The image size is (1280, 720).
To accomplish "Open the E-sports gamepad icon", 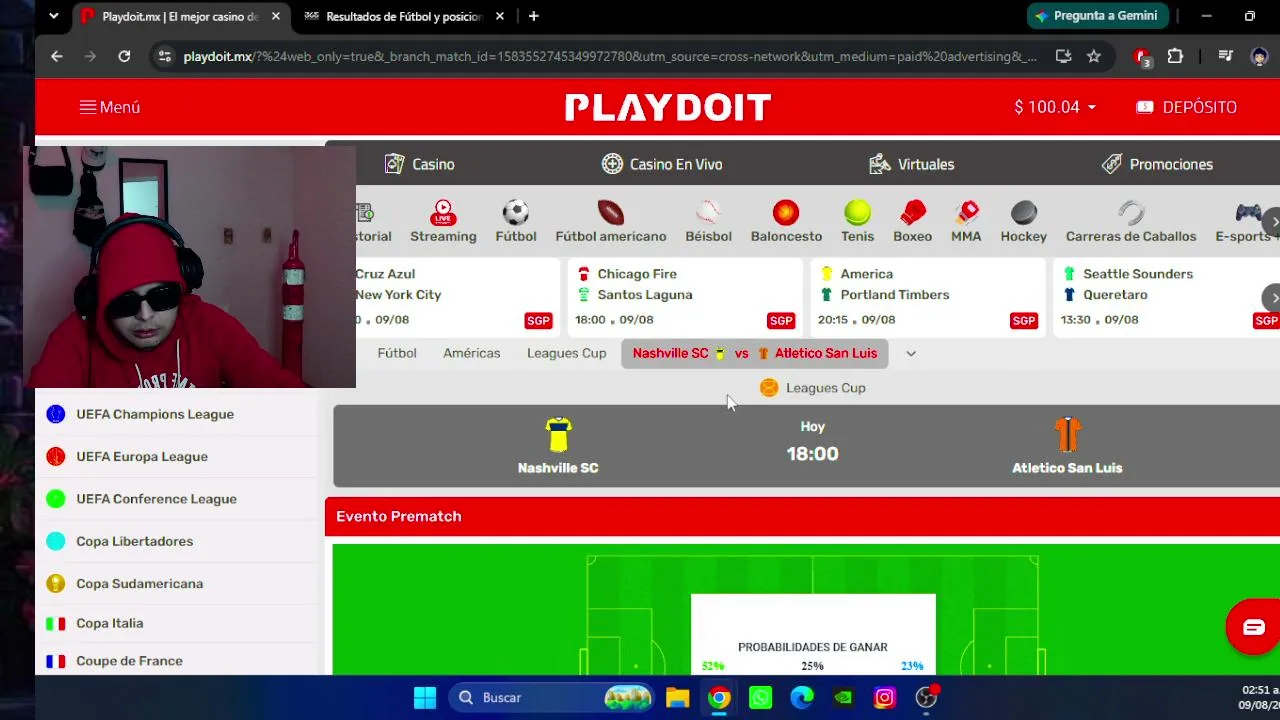I will (1248, 212).
